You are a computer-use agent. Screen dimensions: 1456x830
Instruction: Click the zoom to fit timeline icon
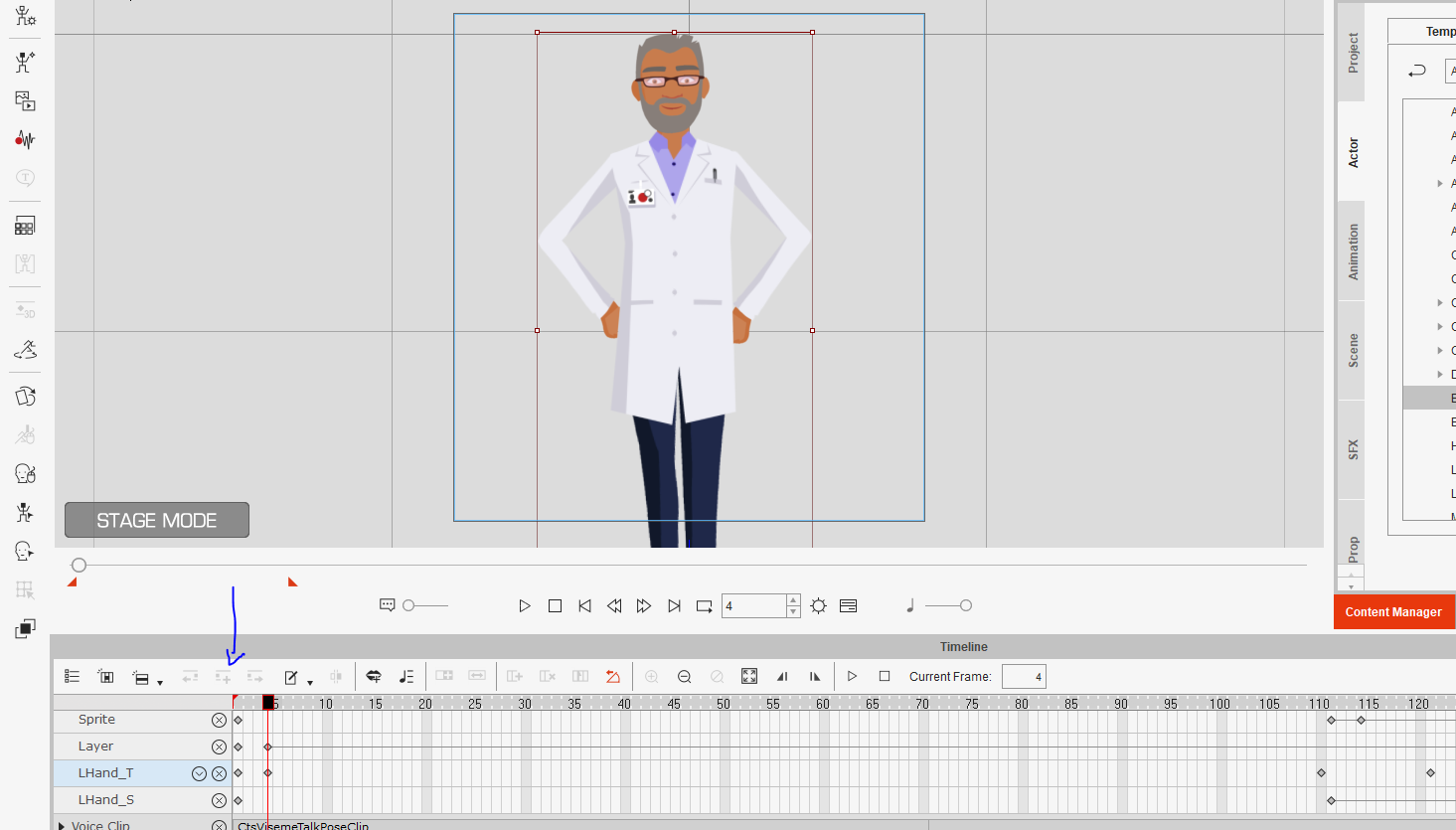click(749, 676)
